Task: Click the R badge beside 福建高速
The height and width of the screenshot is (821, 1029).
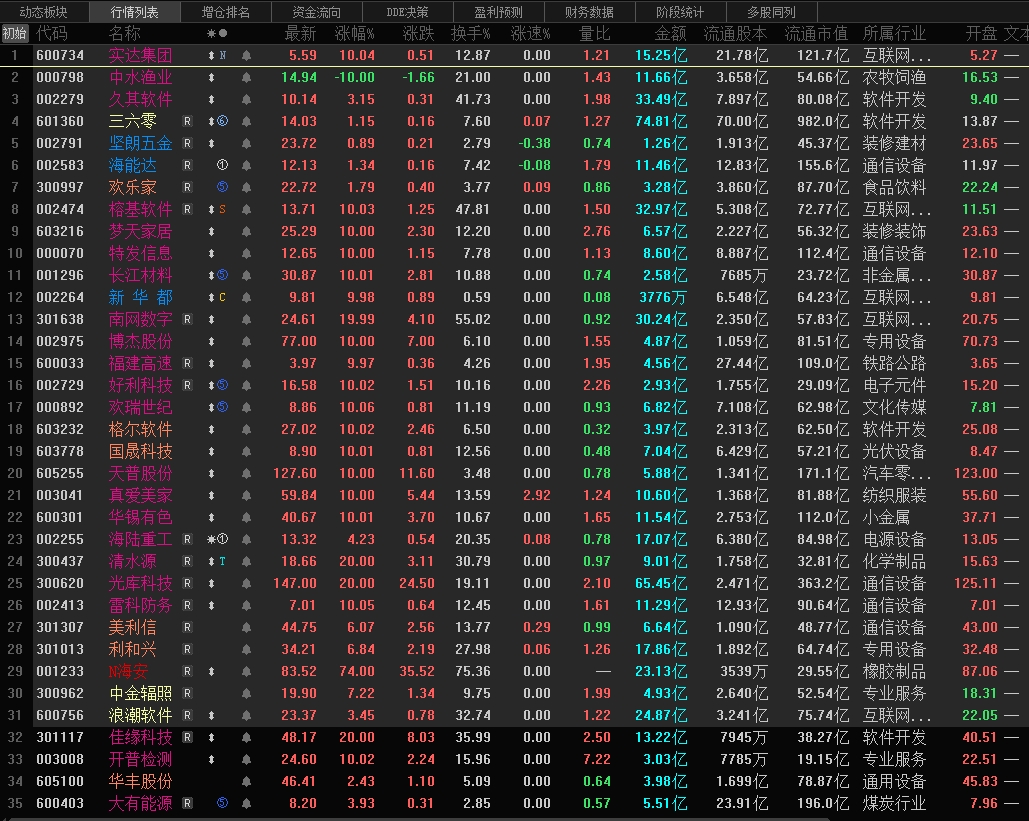Action: pyautogui.click(x=187, y=364)
